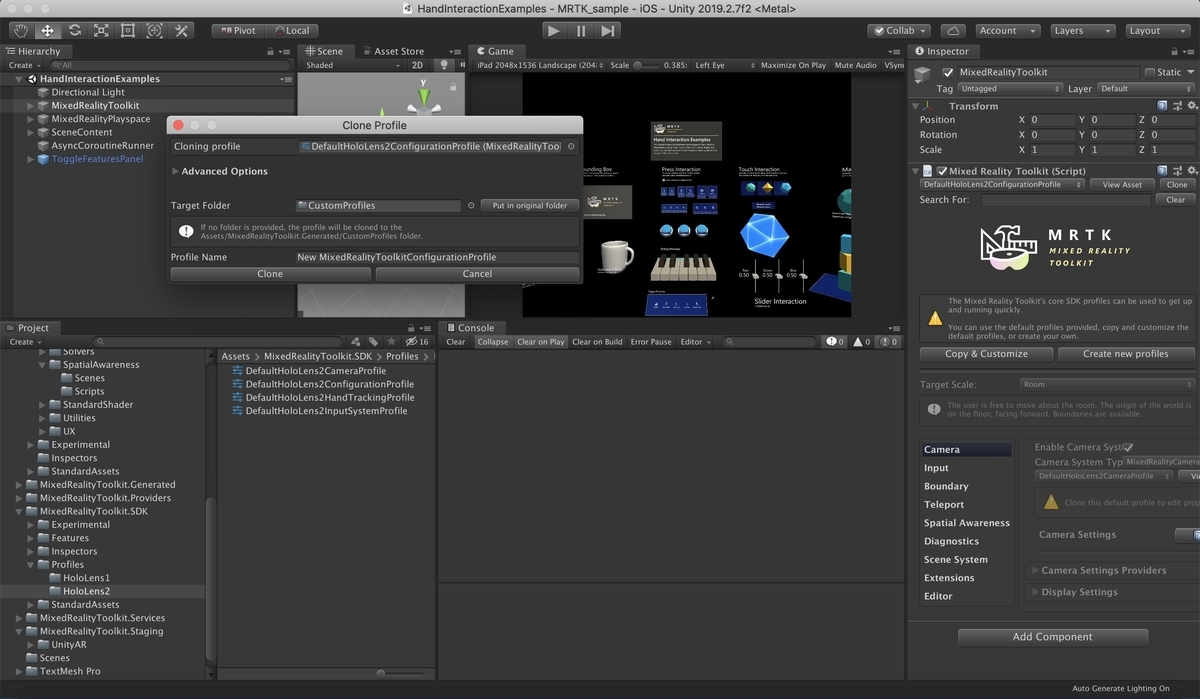
Task: Click the Clone button in dialog
Action: [270, 274]
